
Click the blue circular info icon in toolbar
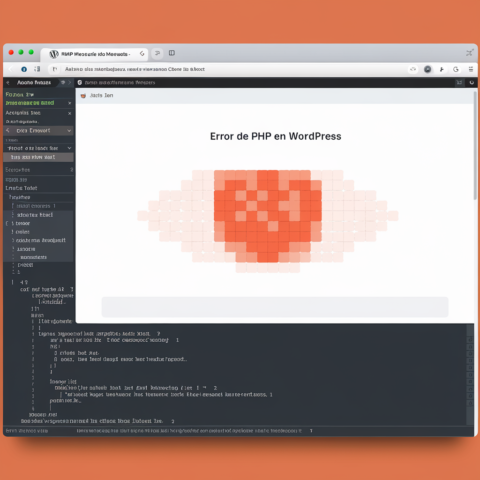pos(24,69)
